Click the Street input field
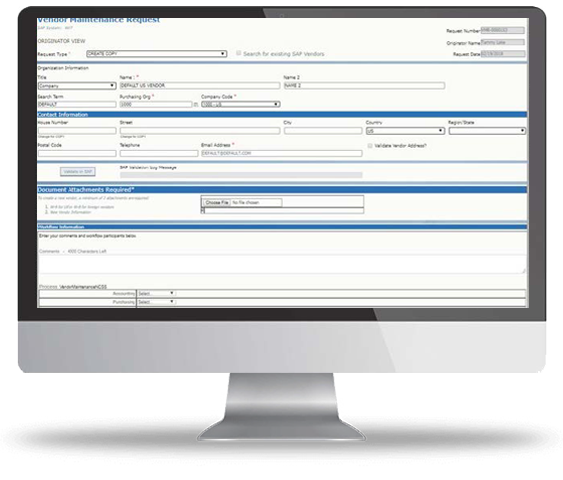The width and height of the screenshot is (563, 480). pos(200,131)
